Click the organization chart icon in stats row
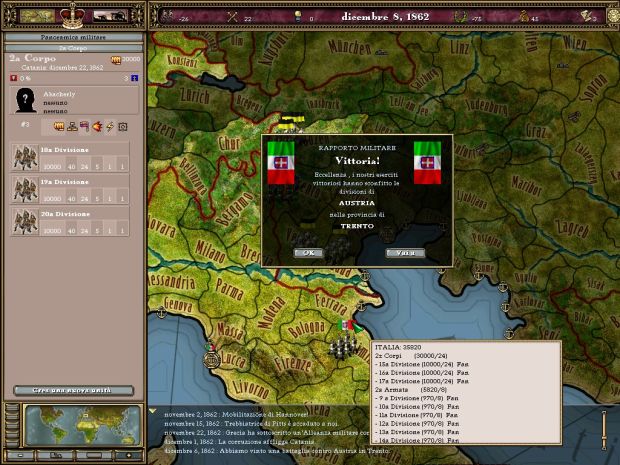The image size is (620, 465). (72, 127)
